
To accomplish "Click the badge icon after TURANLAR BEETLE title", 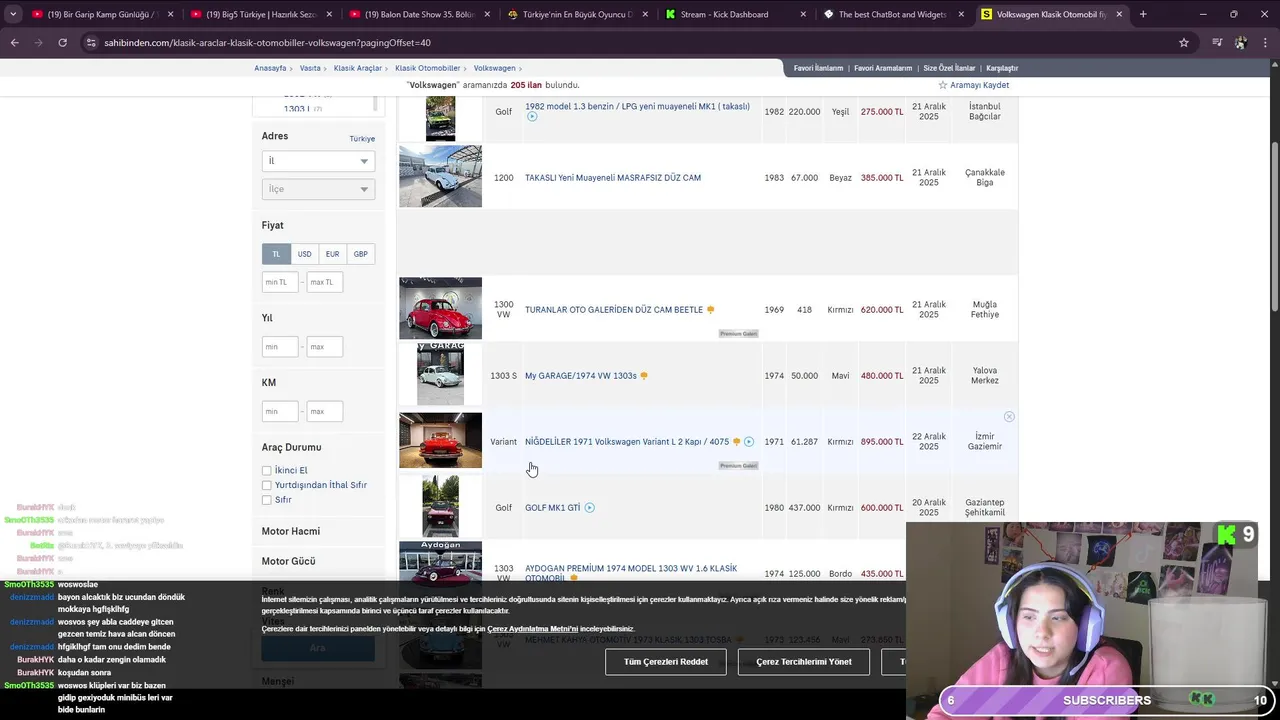I will 711,310.
